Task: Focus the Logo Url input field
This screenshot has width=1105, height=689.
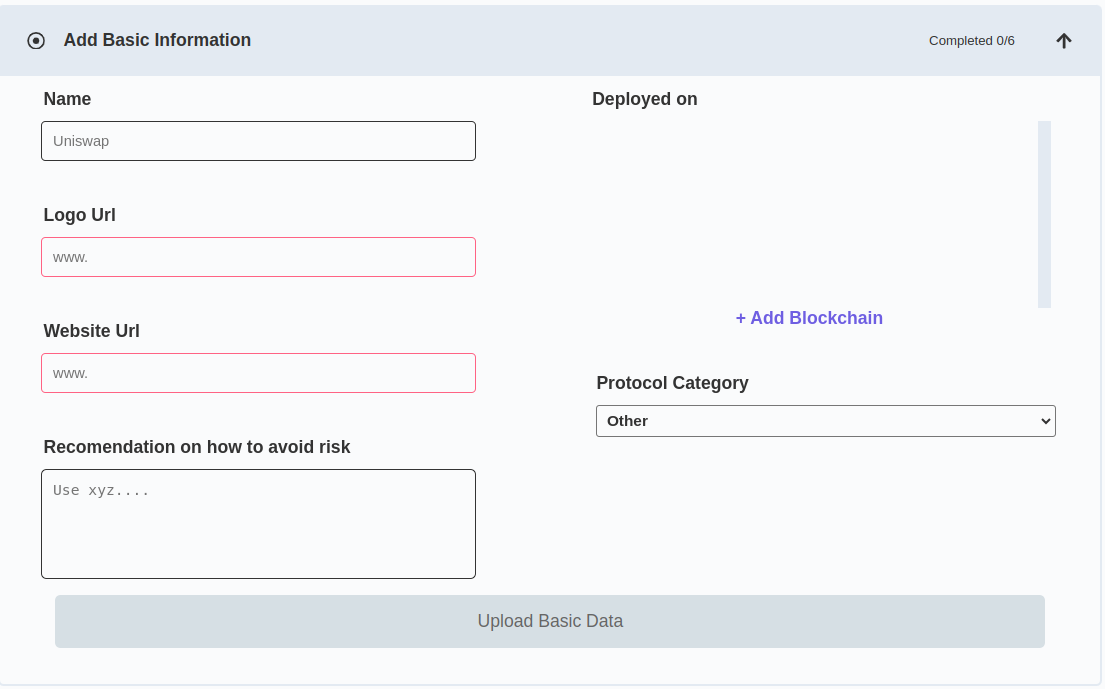Action: click(x=259, y=257)
